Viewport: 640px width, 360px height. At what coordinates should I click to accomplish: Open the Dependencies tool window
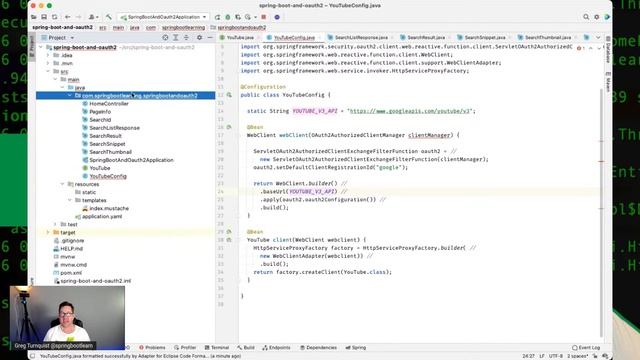pyautogui.click(x=318, y=348)
